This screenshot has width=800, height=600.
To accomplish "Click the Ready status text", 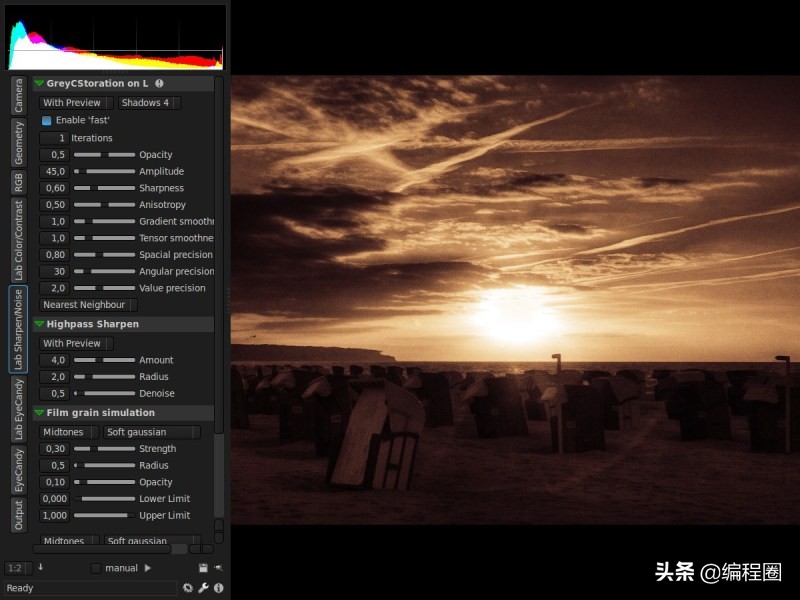I will coord(20,588).
